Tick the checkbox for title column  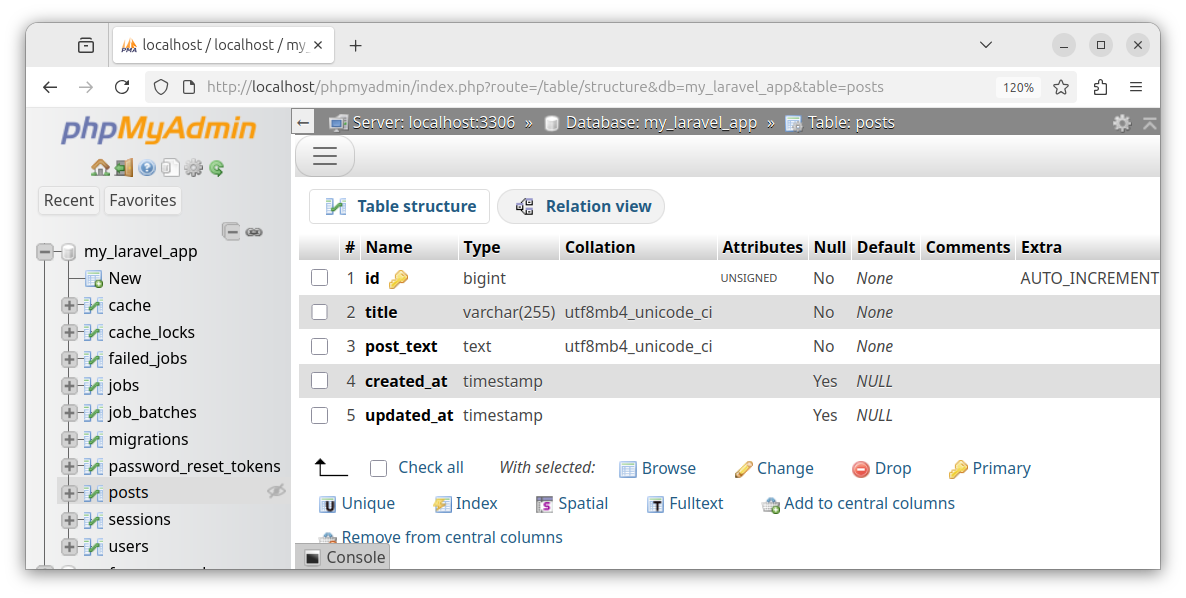tap(320, 312)
